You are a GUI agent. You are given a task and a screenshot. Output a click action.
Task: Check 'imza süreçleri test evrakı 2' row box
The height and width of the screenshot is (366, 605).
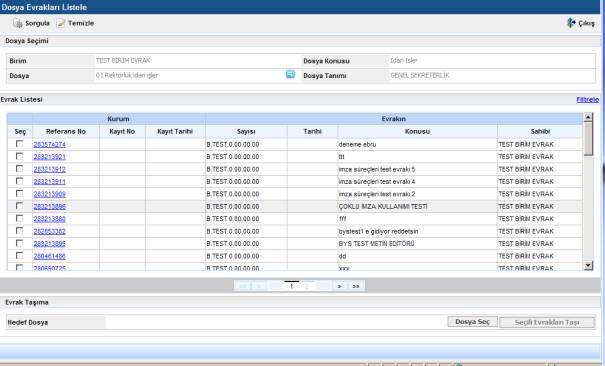[19, 193]
